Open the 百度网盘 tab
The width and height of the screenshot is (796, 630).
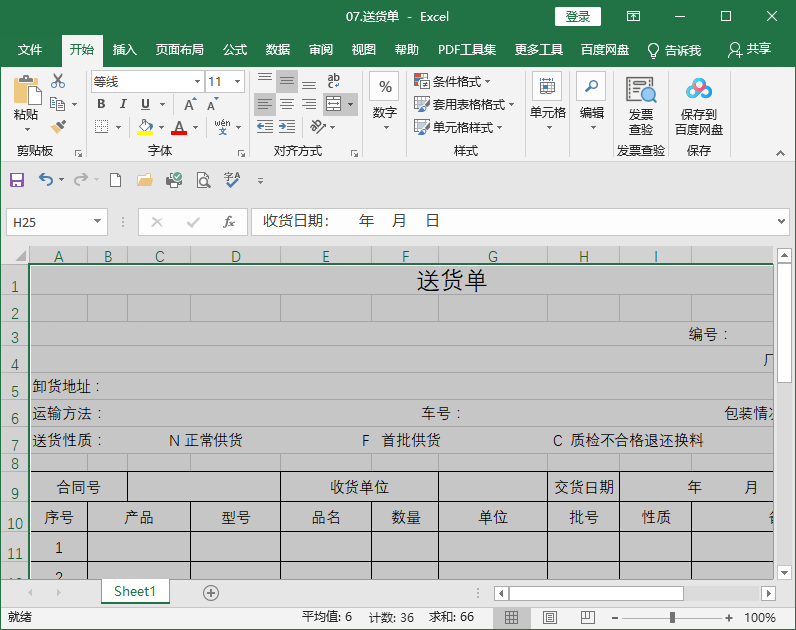click(x=605, y=50)
